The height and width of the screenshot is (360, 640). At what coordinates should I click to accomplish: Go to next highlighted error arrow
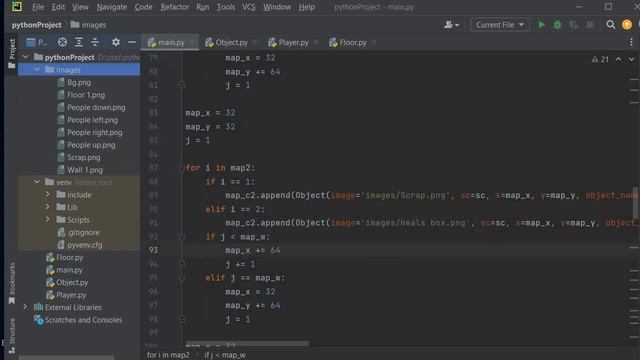pyautogui.click(x=631, y=60)
